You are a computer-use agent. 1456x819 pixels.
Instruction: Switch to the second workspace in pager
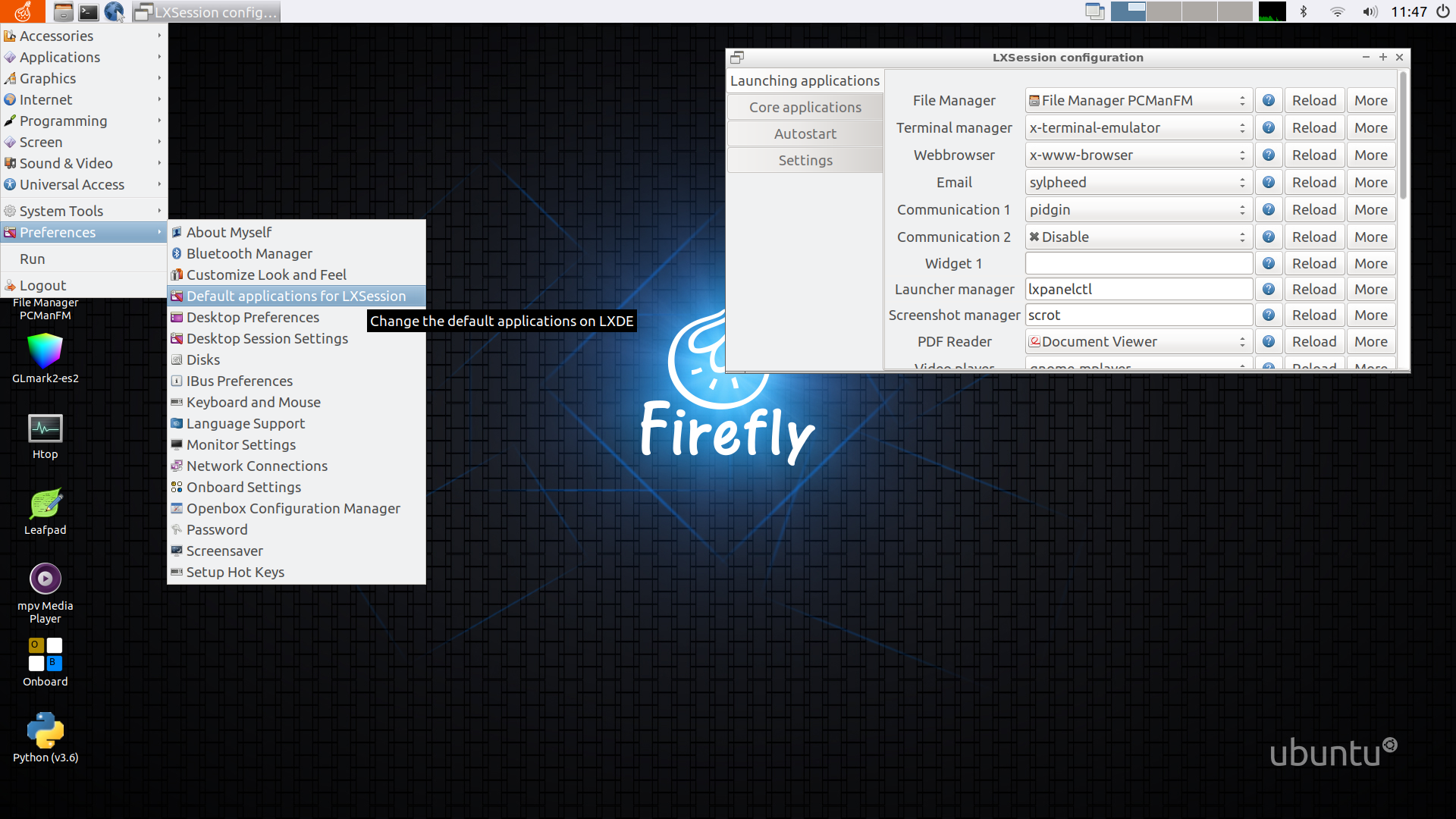click(x=1163, y=11)
